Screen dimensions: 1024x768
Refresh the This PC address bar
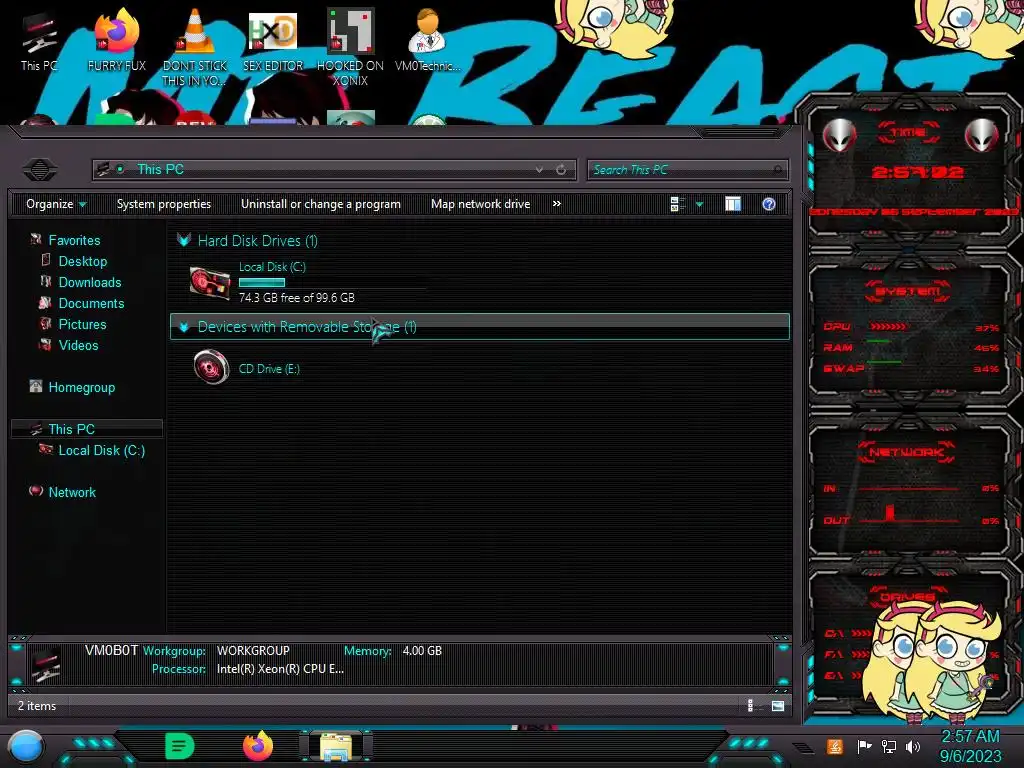561,170
